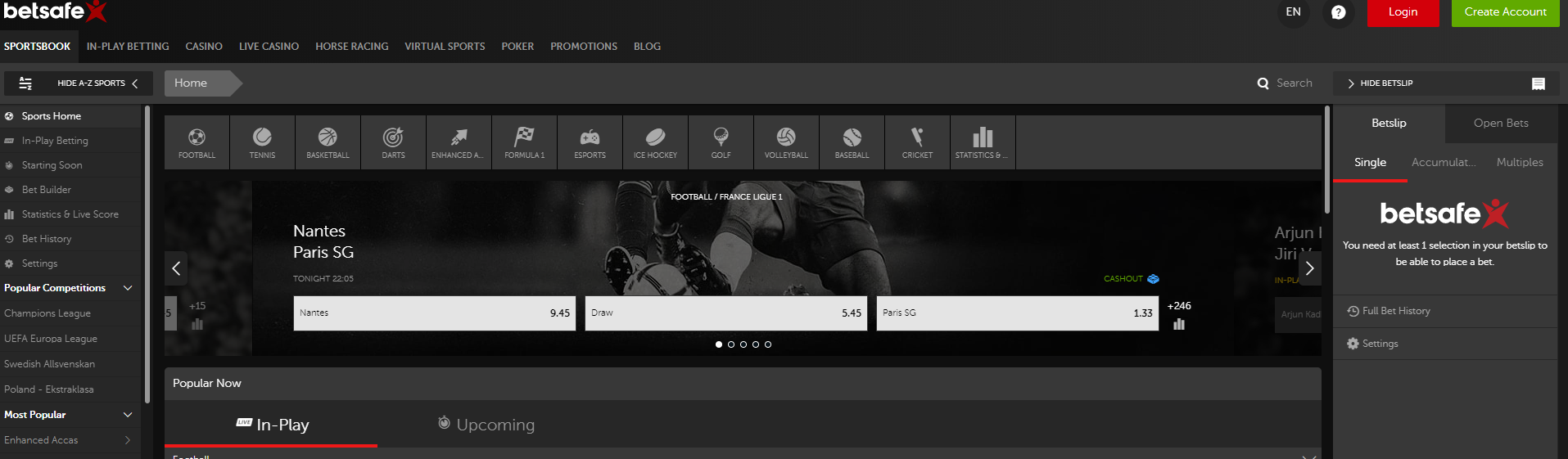The image size is (1568, 459).
Task: Switch to the Upcoming tab
Action: point(486,425)
